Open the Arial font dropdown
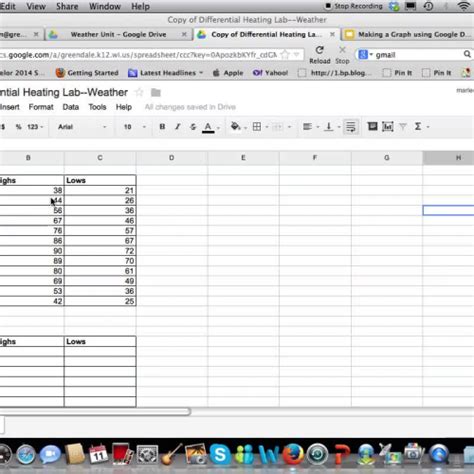This screenshot has width=474, height=474. (x=82, y=127)
